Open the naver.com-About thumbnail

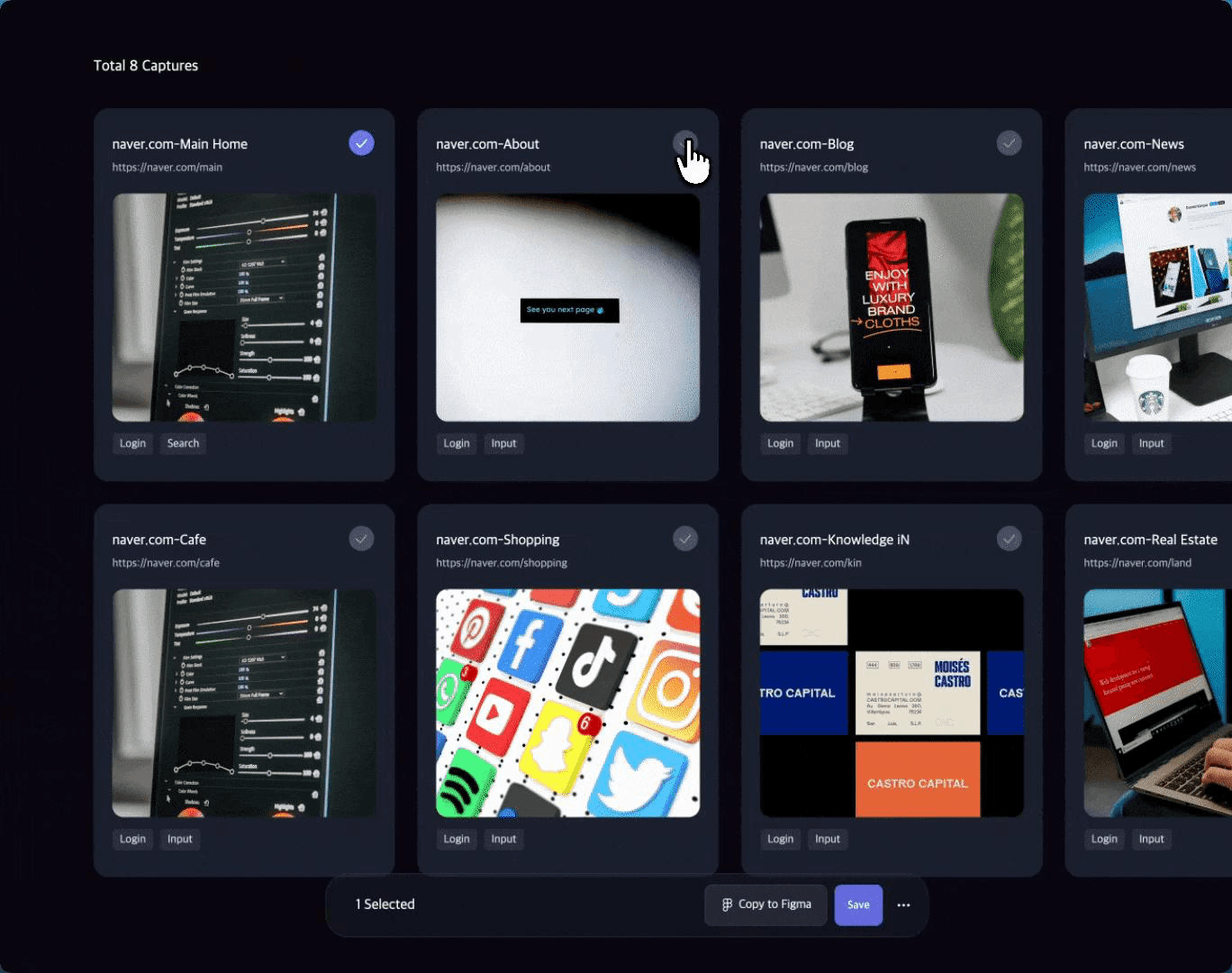coord(567,307)
